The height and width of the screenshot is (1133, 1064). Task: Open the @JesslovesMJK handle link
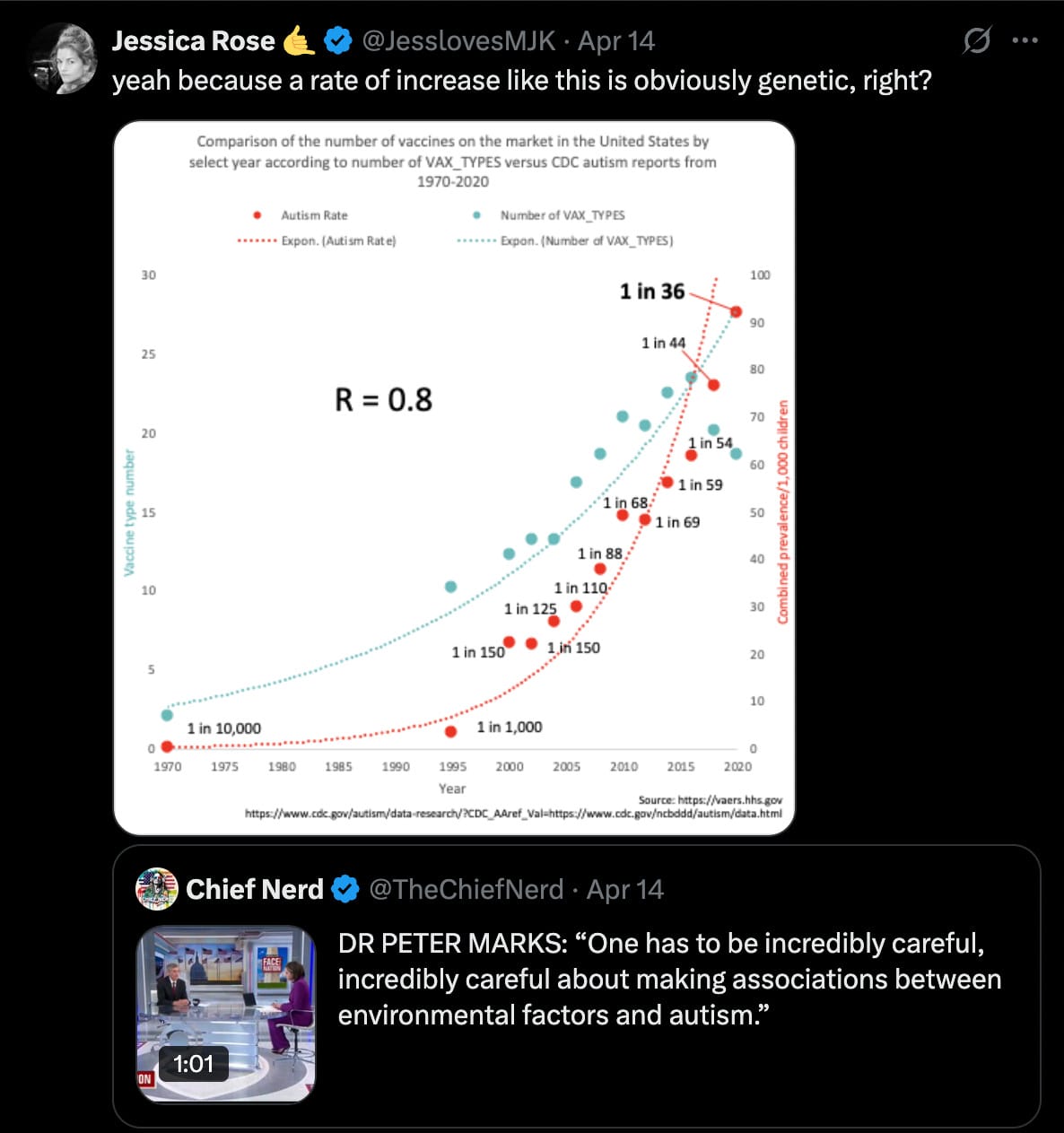pos(458,40)
